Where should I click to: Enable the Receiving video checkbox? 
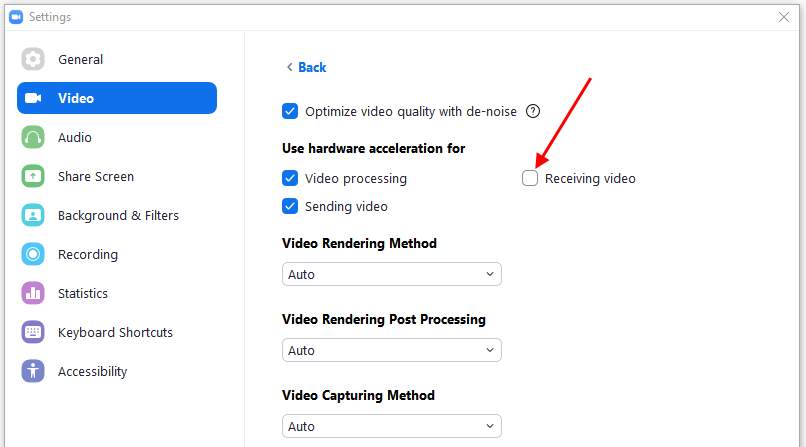pyautogui.click(x=530, y=178)
